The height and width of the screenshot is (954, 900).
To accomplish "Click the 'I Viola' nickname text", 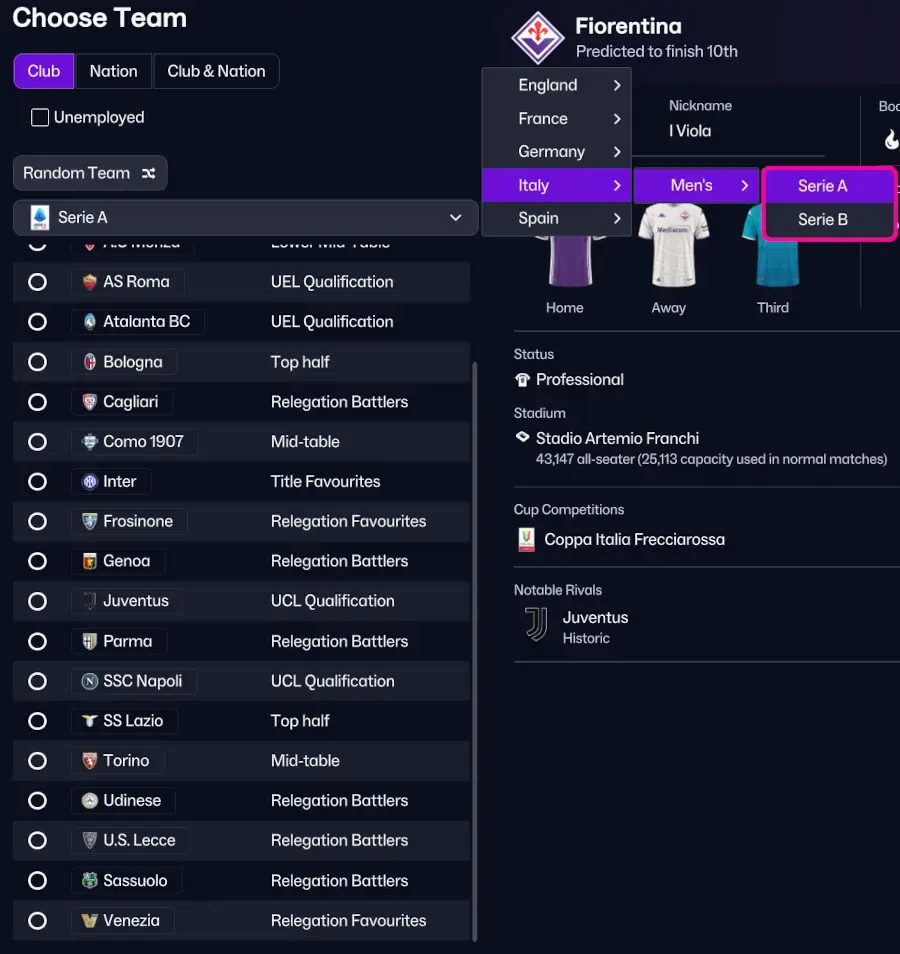I will (689, 131).
